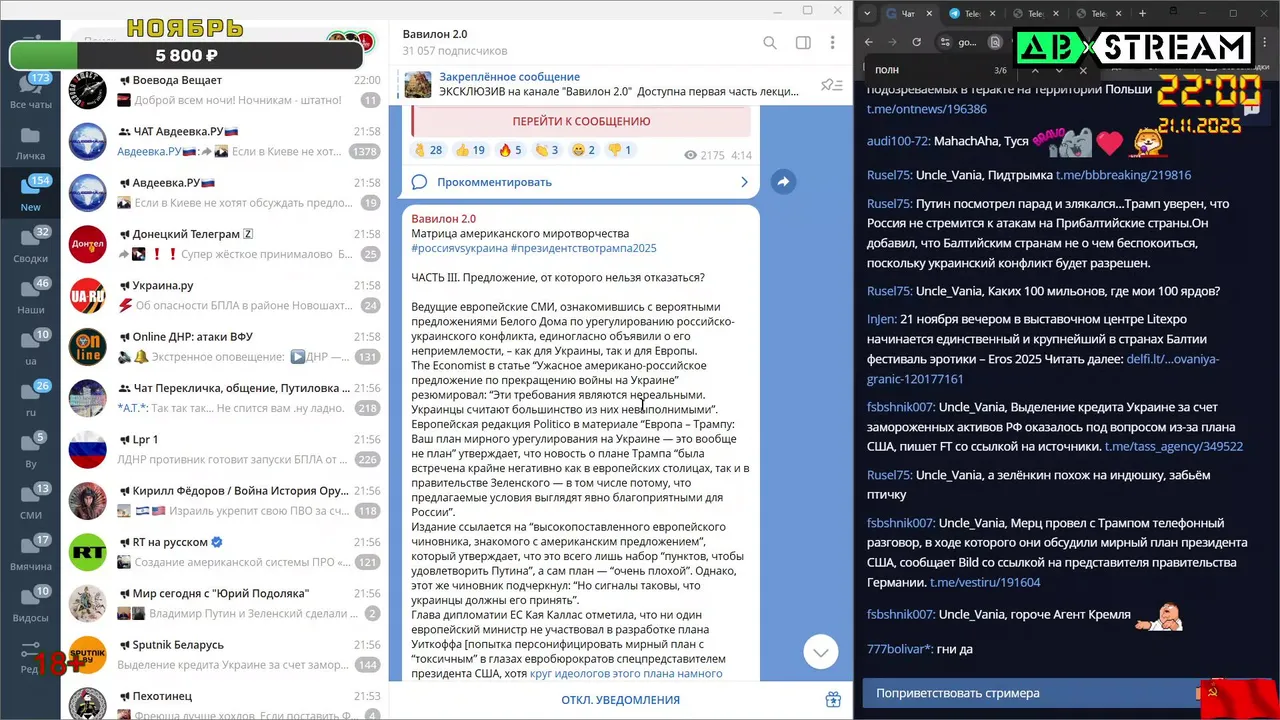Click ПЕРЕЙТИ К СООБЩЕНИЮ button
Image resolution: width=1280 pixels, height=720 pixels.
pyautogui.click(x=581, y=121)
